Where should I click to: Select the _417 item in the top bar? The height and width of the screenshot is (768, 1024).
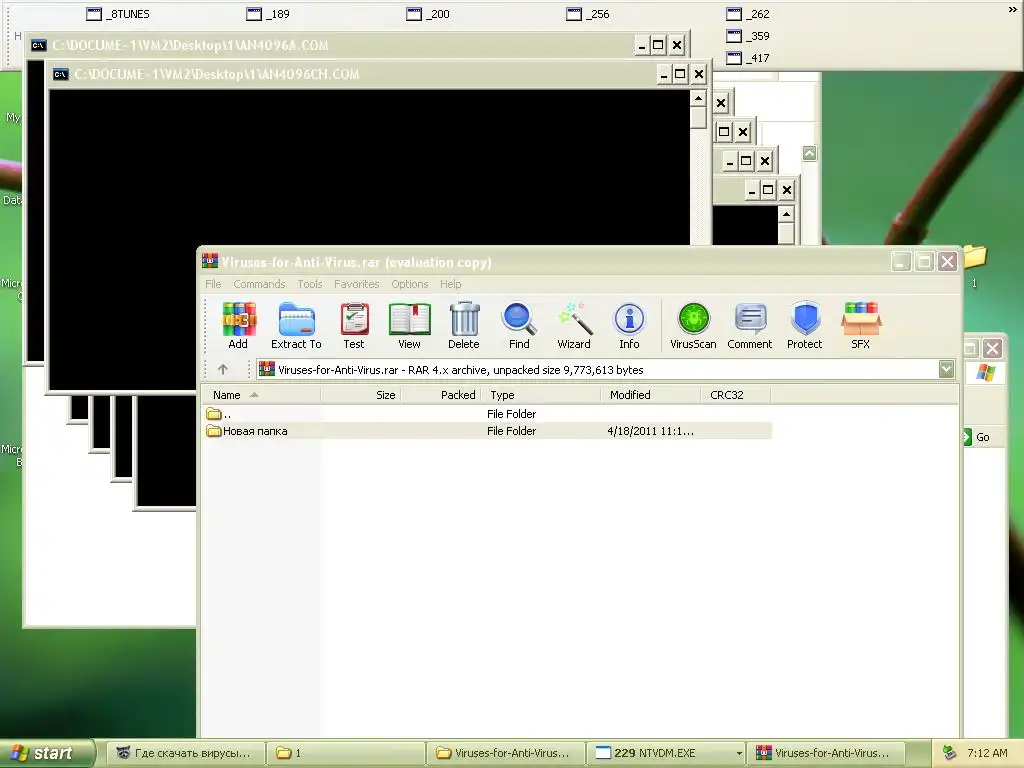pyautogui.click(x=748, y=58)
